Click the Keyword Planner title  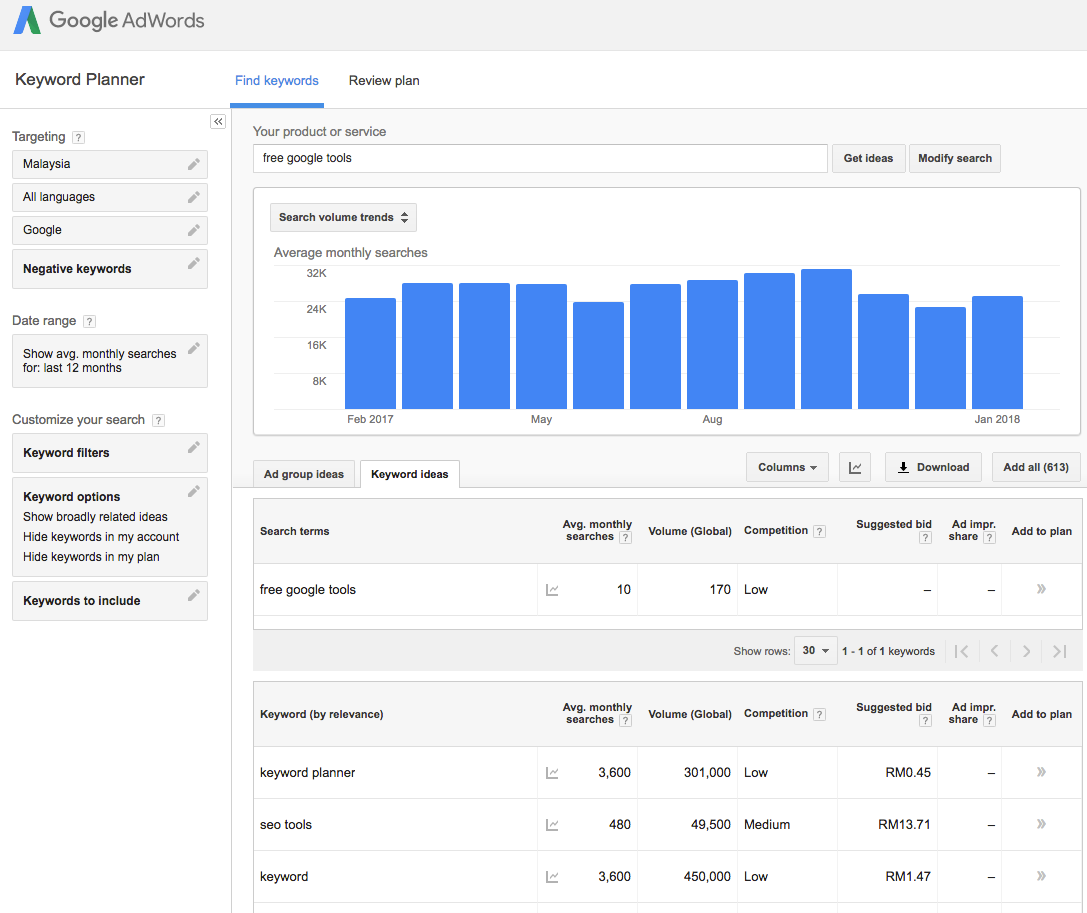(x=80, y=80)
